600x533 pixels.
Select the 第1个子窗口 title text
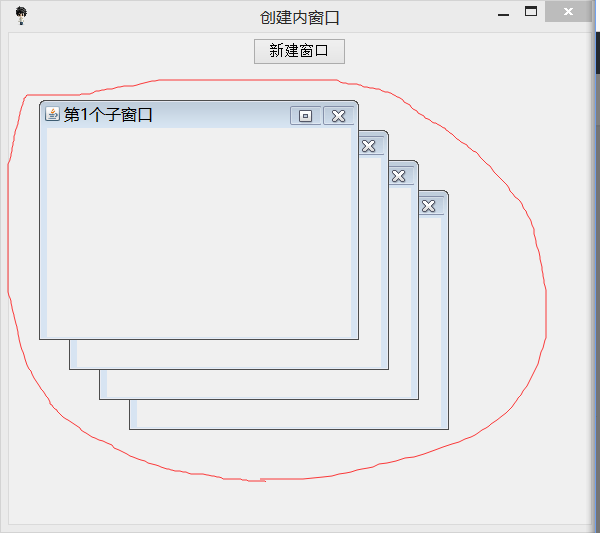[x=108, y=115]
